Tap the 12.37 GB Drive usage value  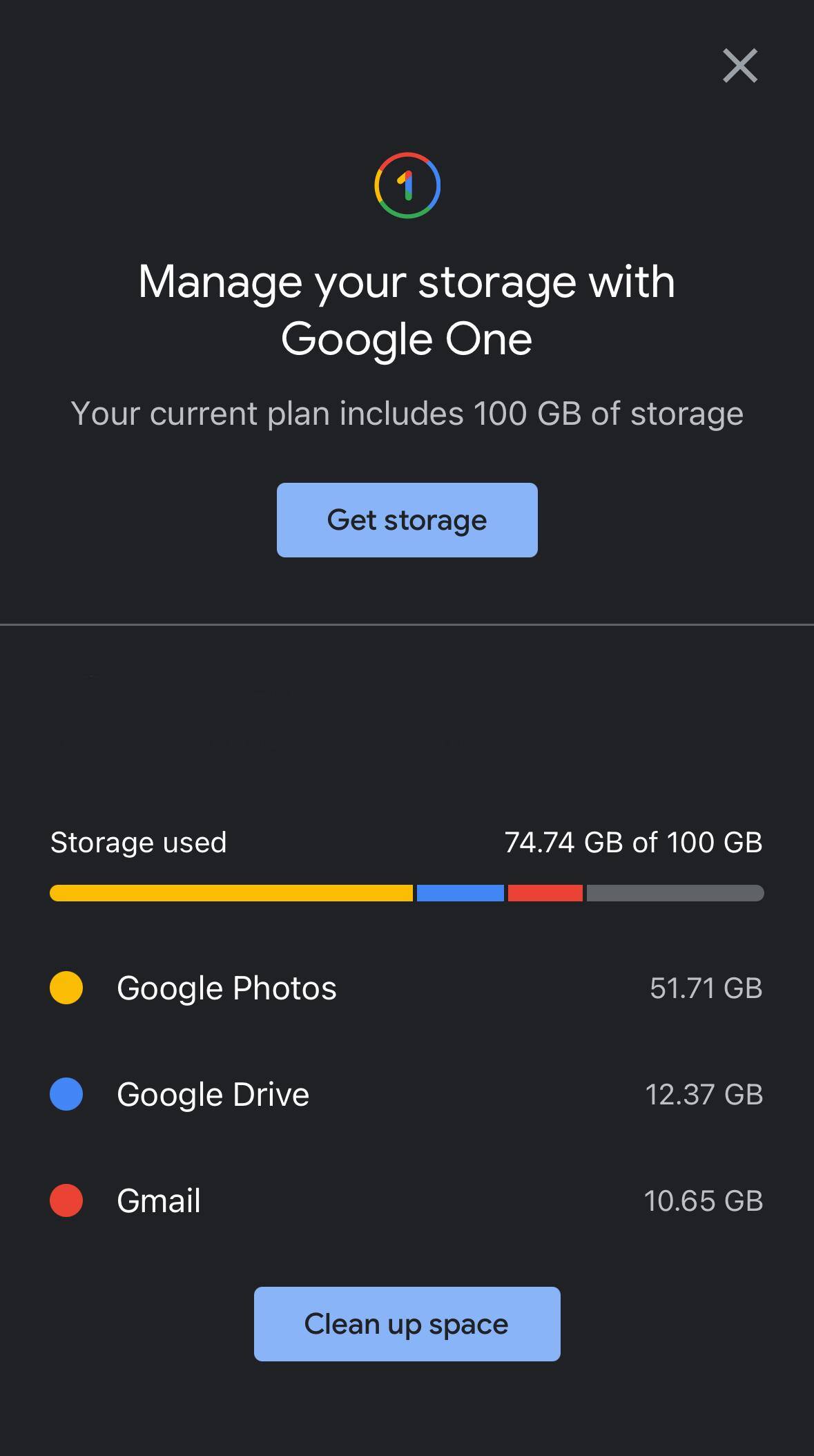pos(704,1095)
